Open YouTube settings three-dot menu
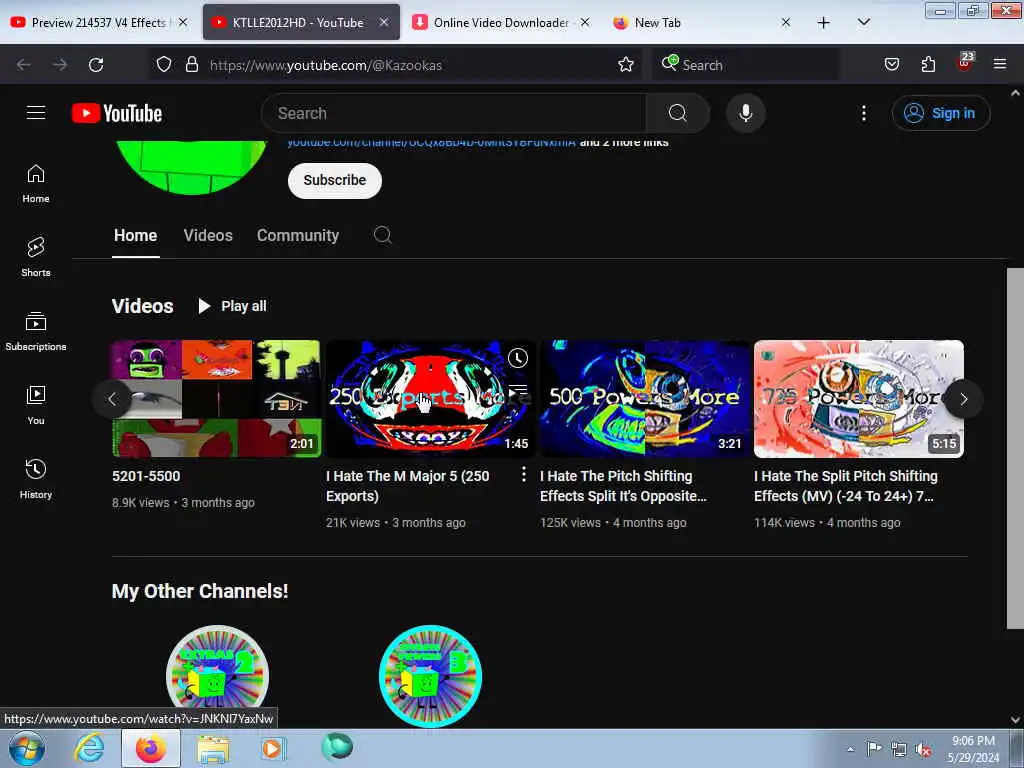Screen dimensions: 1024x768 (863, 113)
